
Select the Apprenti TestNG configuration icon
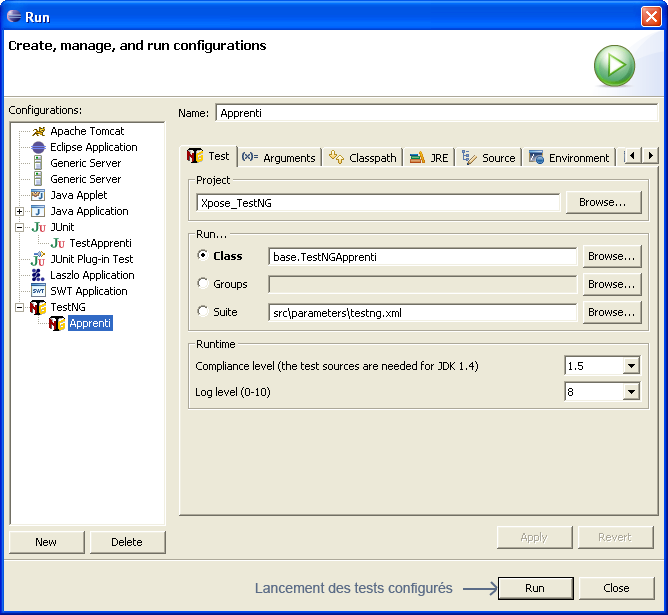[57, 323]
